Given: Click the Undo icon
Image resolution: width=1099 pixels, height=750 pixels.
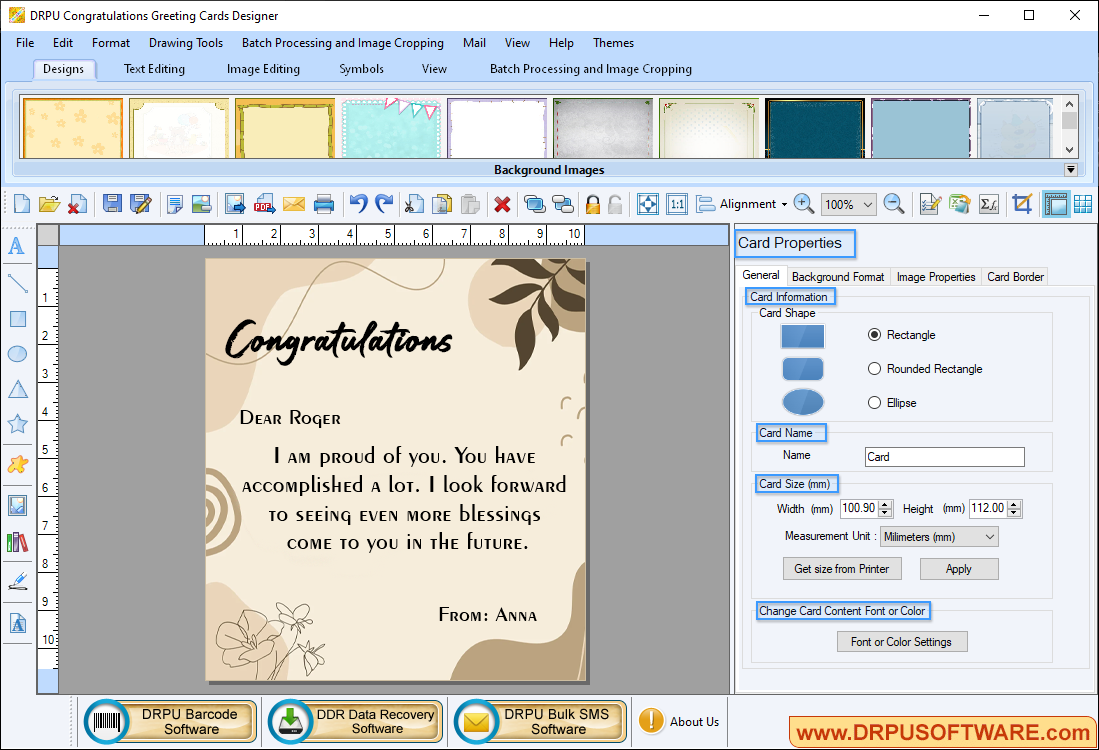Looking at the screenshot, I should pos(357,203).
